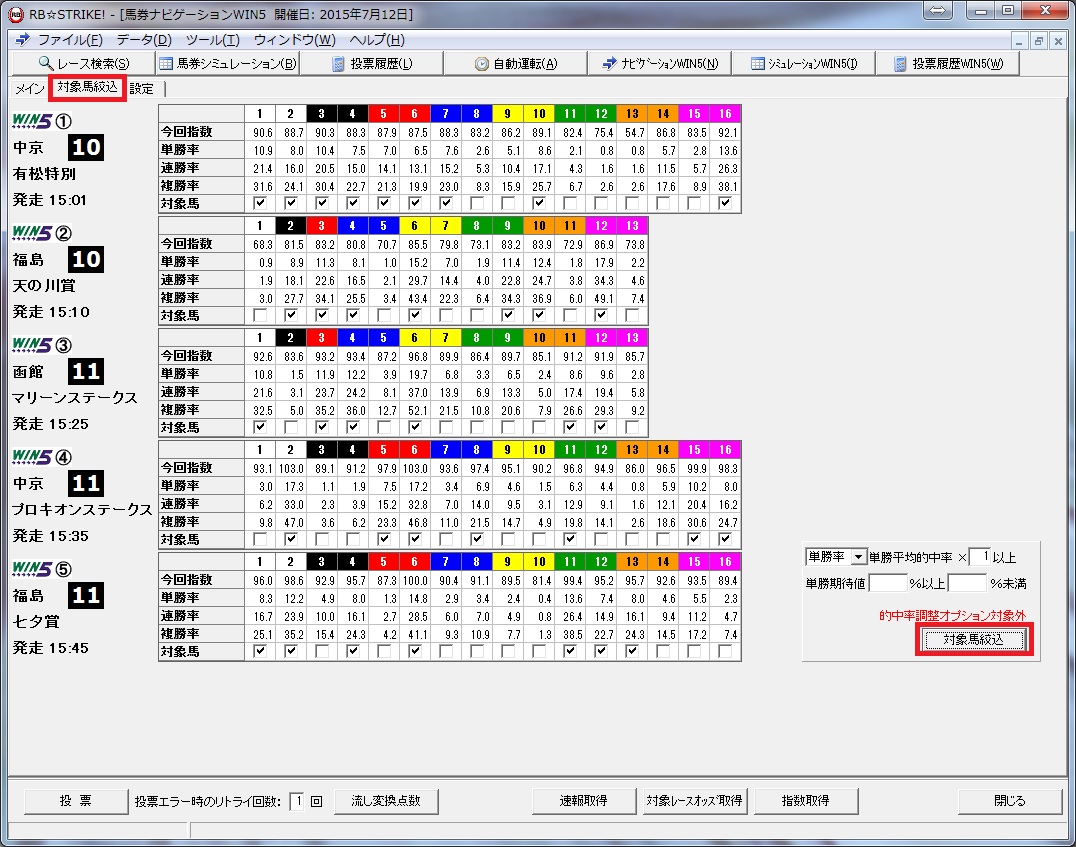Image resolution: width=1076 pixels, height=847 pixels.
Task: Open 投票履歴(L) toolbar button
Action: 372,63
